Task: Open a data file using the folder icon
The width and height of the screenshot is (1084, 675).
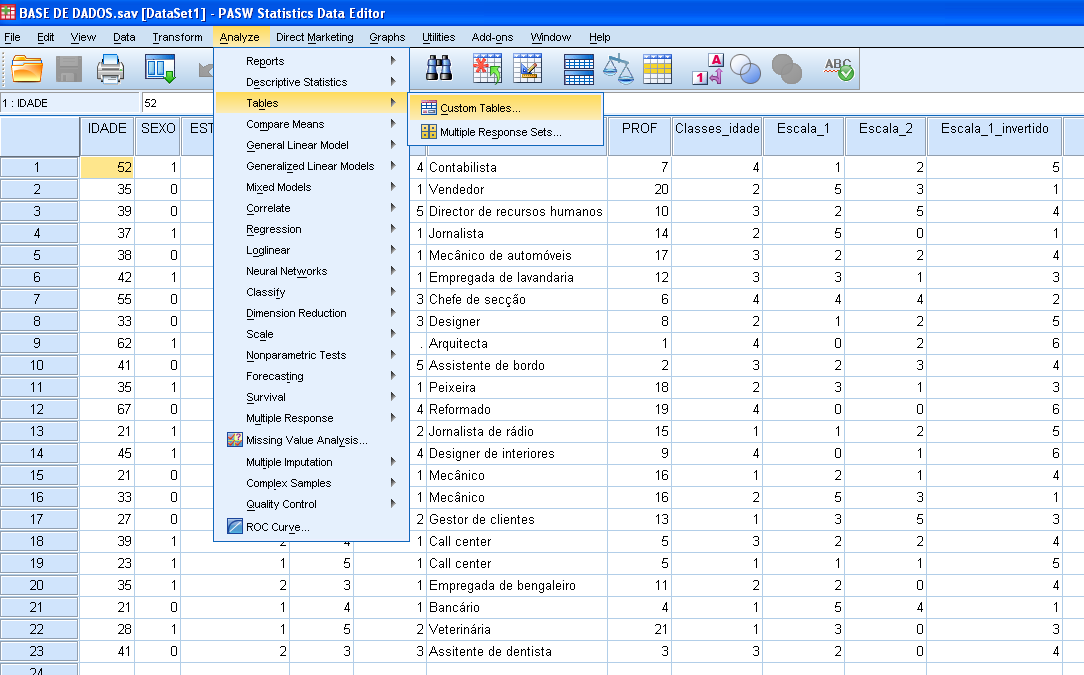Action: coord(27,70)
